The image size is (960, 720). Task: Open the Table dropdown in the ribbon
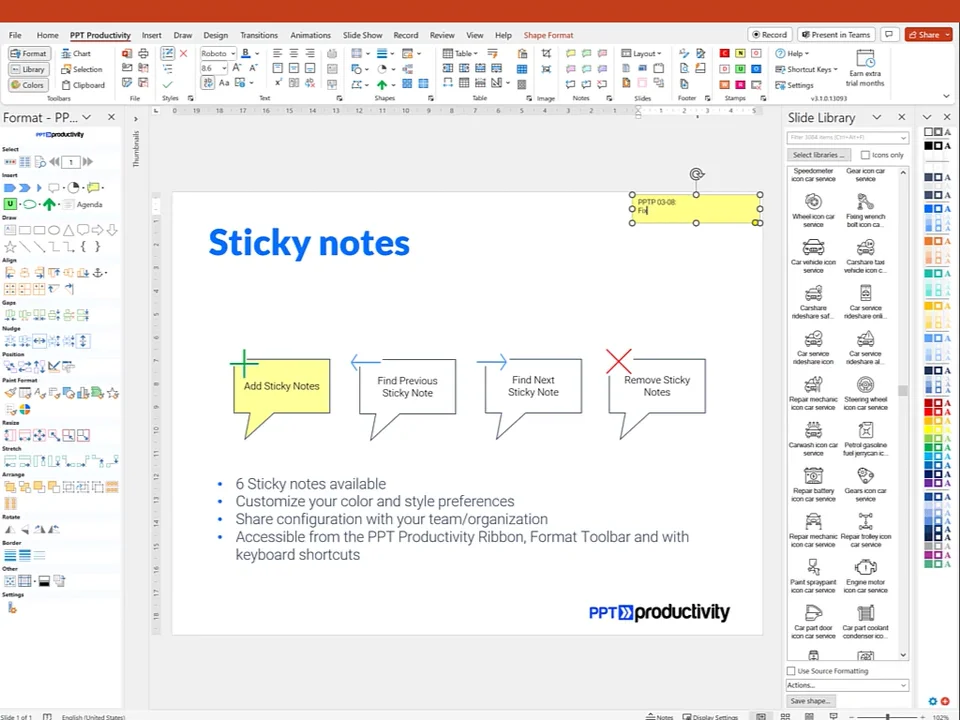coord(460,53)
